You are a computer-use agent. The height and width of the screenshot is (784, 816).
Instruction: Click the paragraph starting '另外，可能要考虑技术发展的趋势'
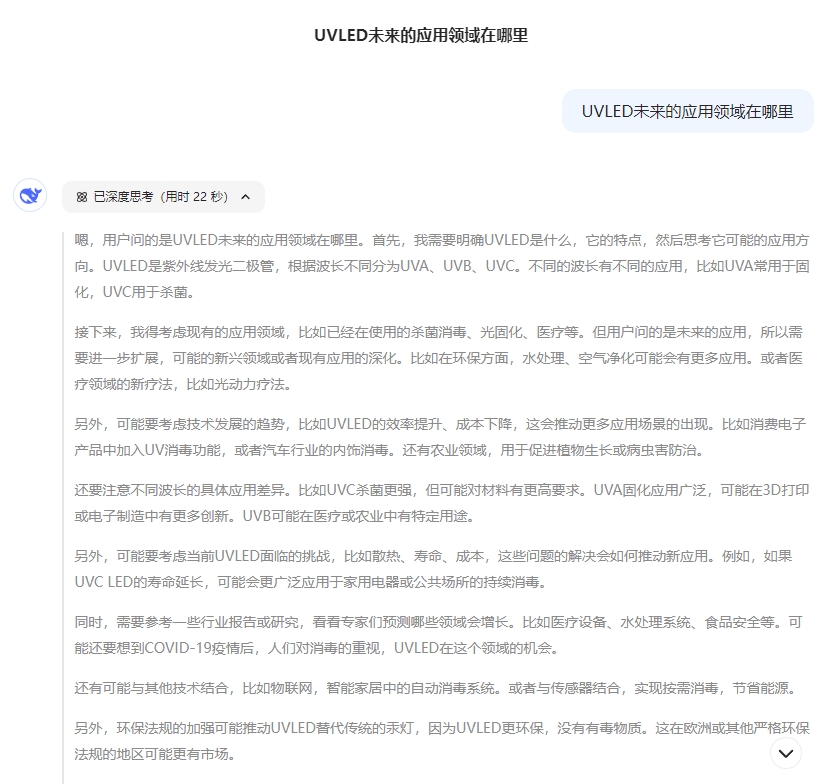tap(440, 437)
